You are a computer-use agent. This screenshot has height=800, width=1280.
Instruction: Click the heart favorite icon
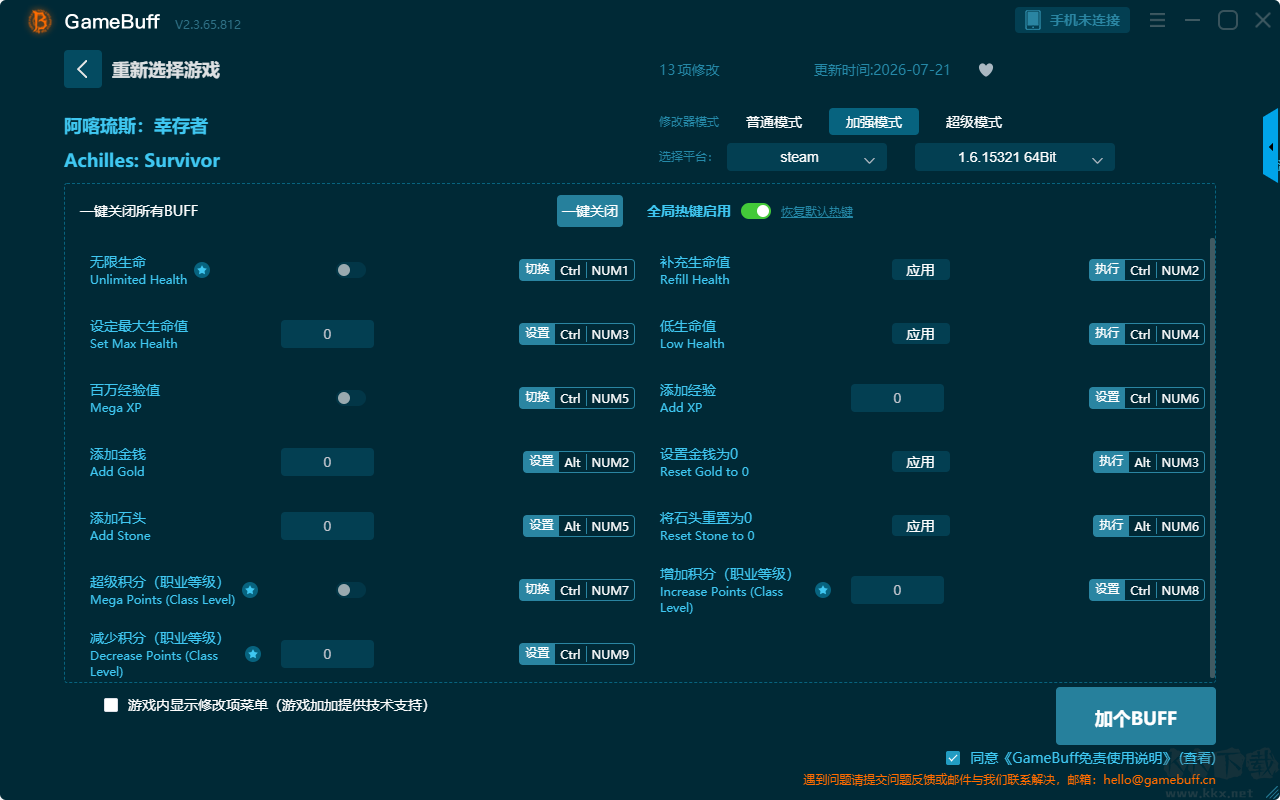coord(986,70)
